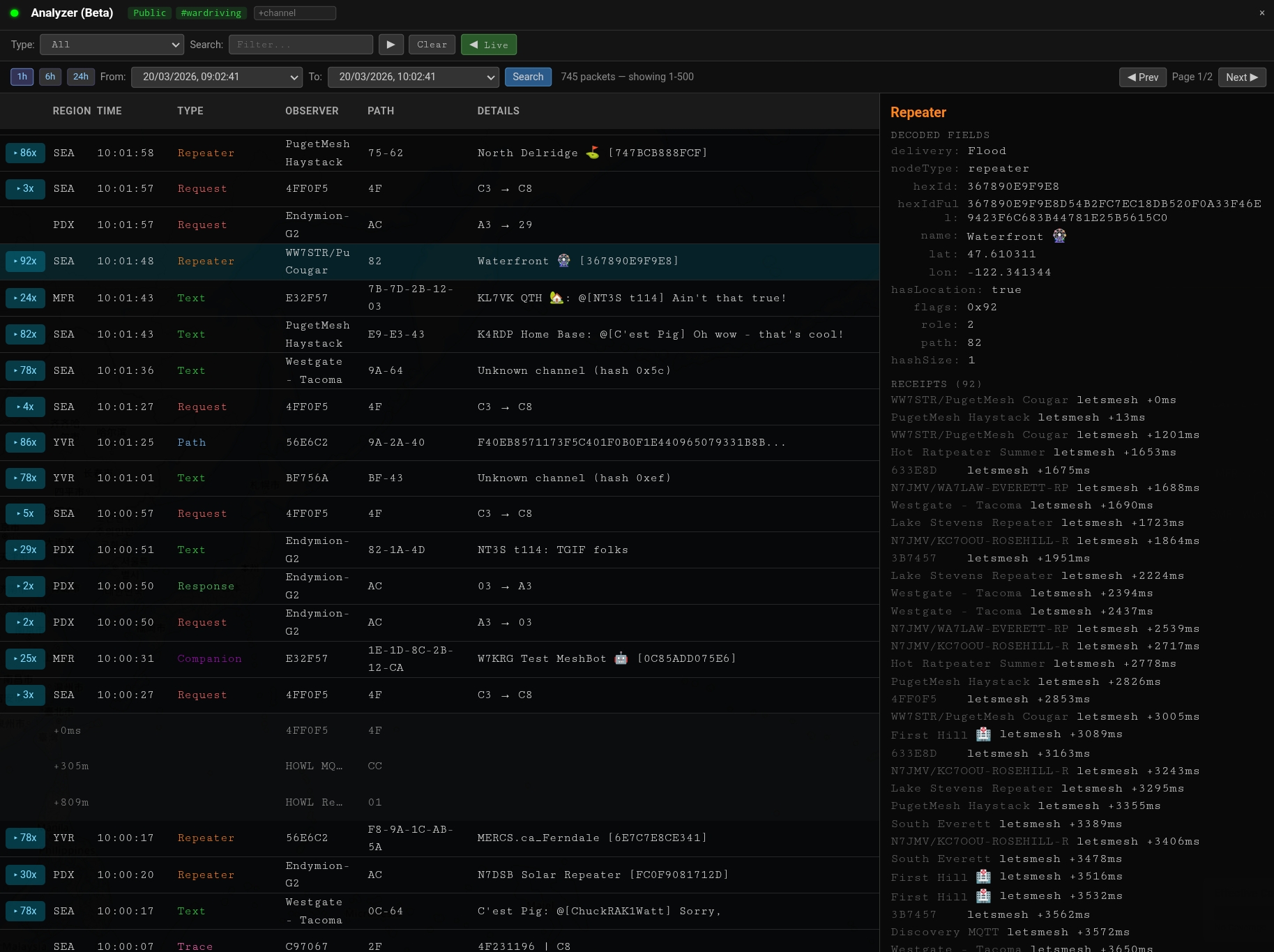Open the Type dropdown set to All
Viewport: 1274px width, 952px height.
click(x=112, y=45)
